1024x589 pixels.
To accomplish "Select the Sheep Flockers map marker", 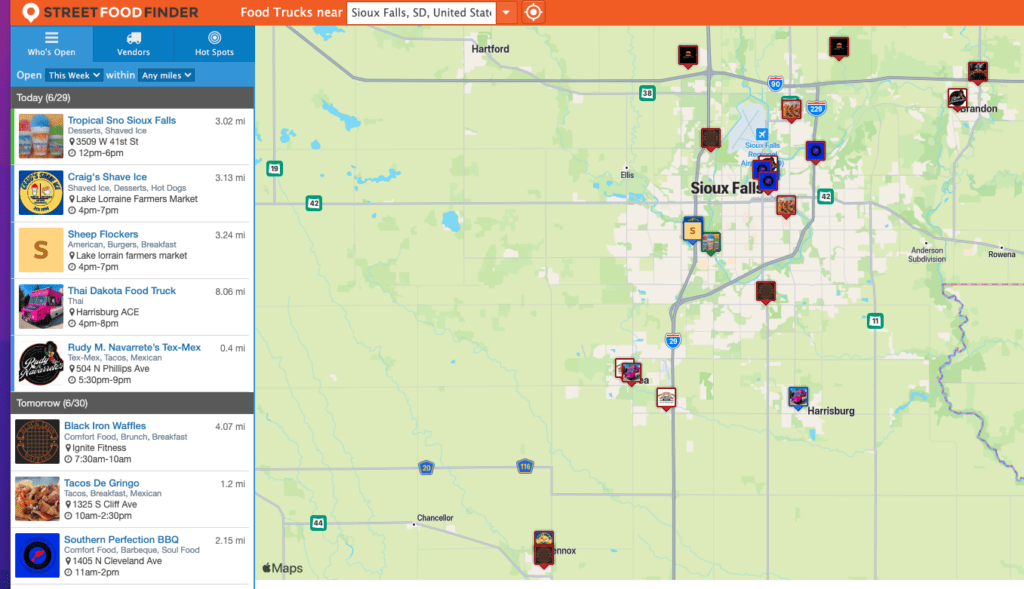I will (x=691, y=230).
